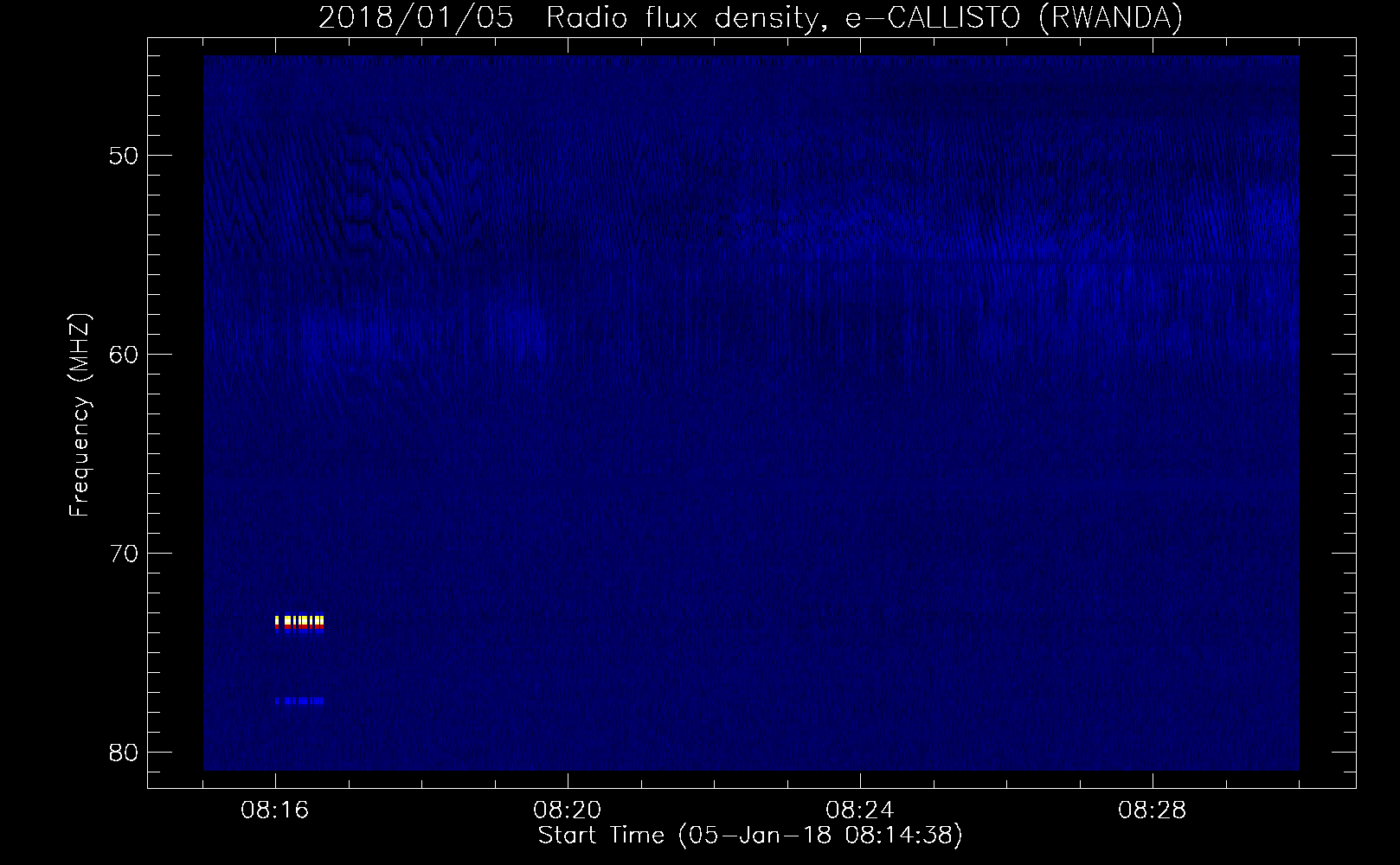Screen dimensions: 1400x865
Task: Click the 08:28 time tick label
Action: pos(1152,811)
